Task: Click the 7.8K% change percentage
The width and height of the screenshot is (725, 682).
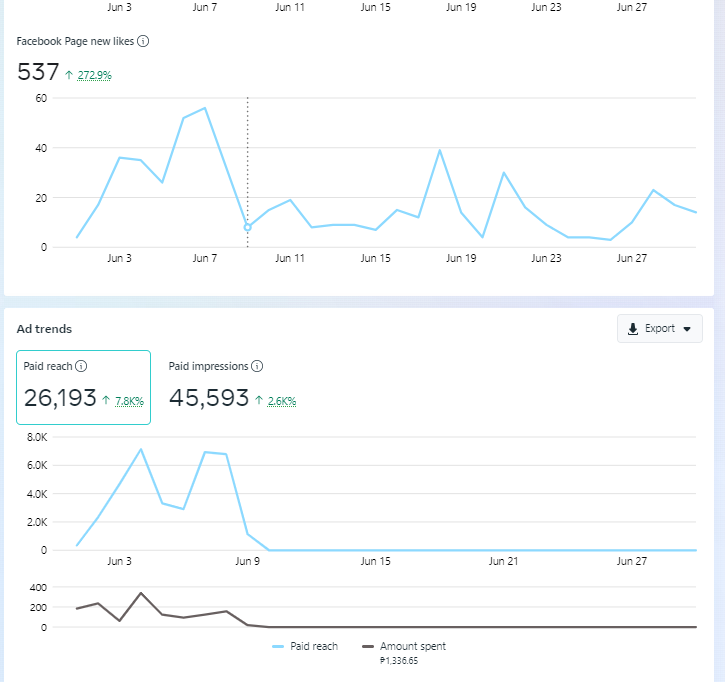Action: click(x=130, y=401)
